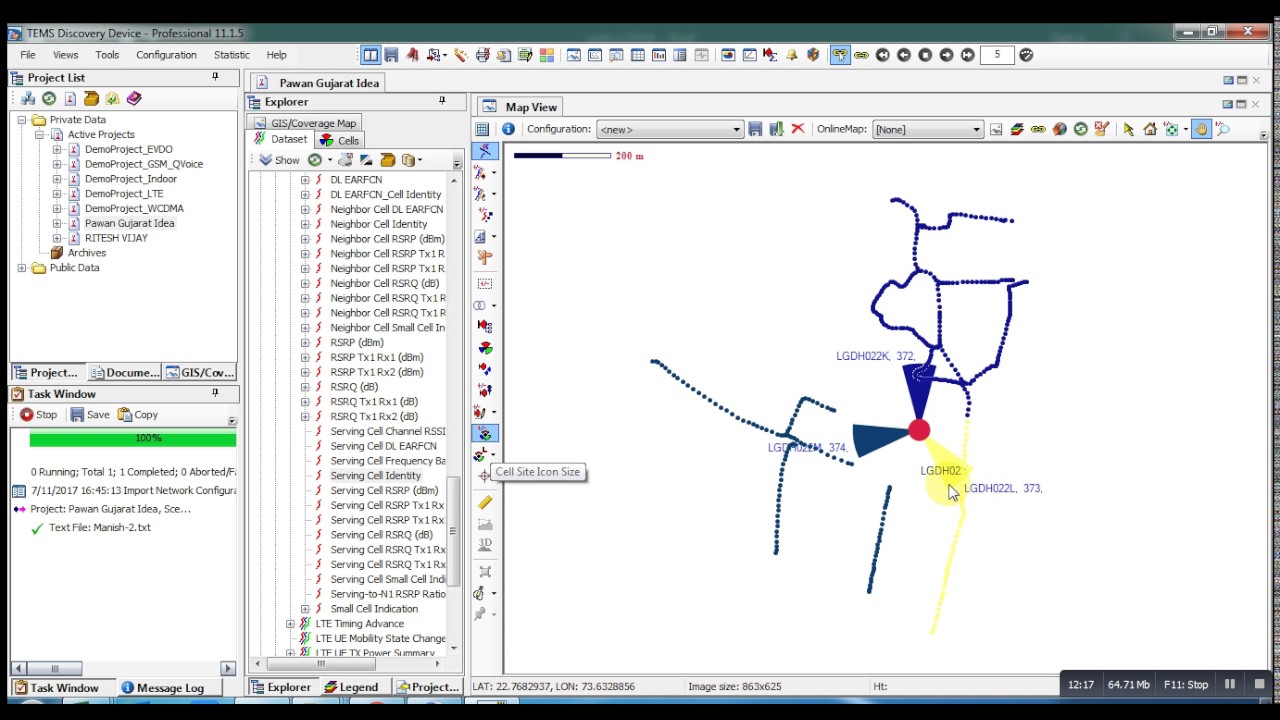This screenshot has width=1280, height=720.
Task: Delete configuration using the red X icon
Action: [x=797, y=129]
